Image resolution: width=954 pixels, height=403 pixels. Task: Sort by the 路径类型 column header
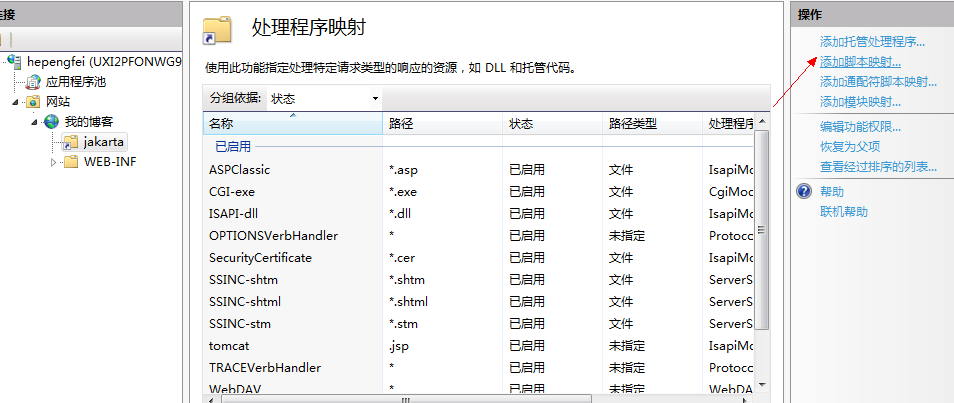click(x=650, y=124)
